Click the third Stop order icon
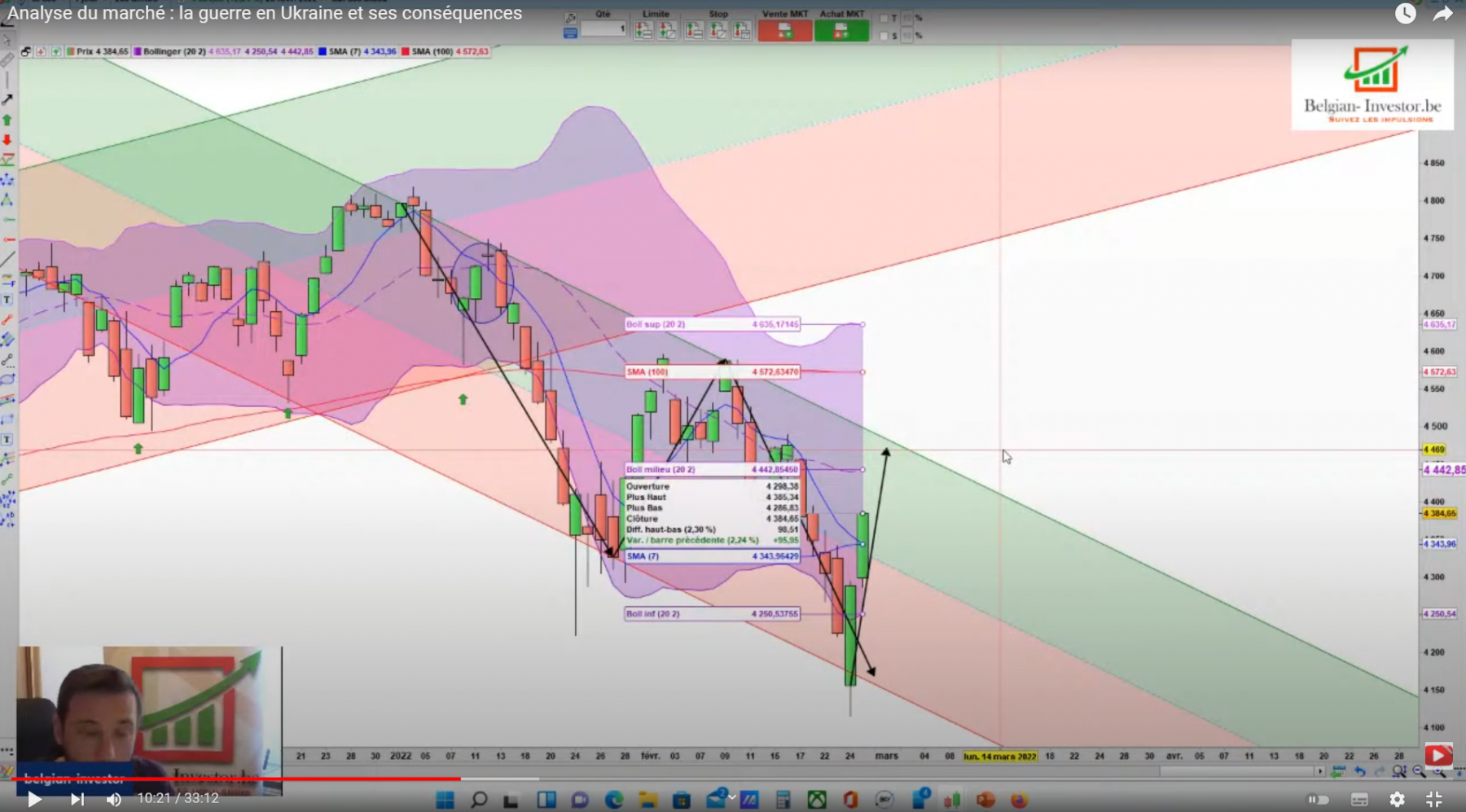The height and width of the screenshot is (812, 1466). click(x=741, y=30)
